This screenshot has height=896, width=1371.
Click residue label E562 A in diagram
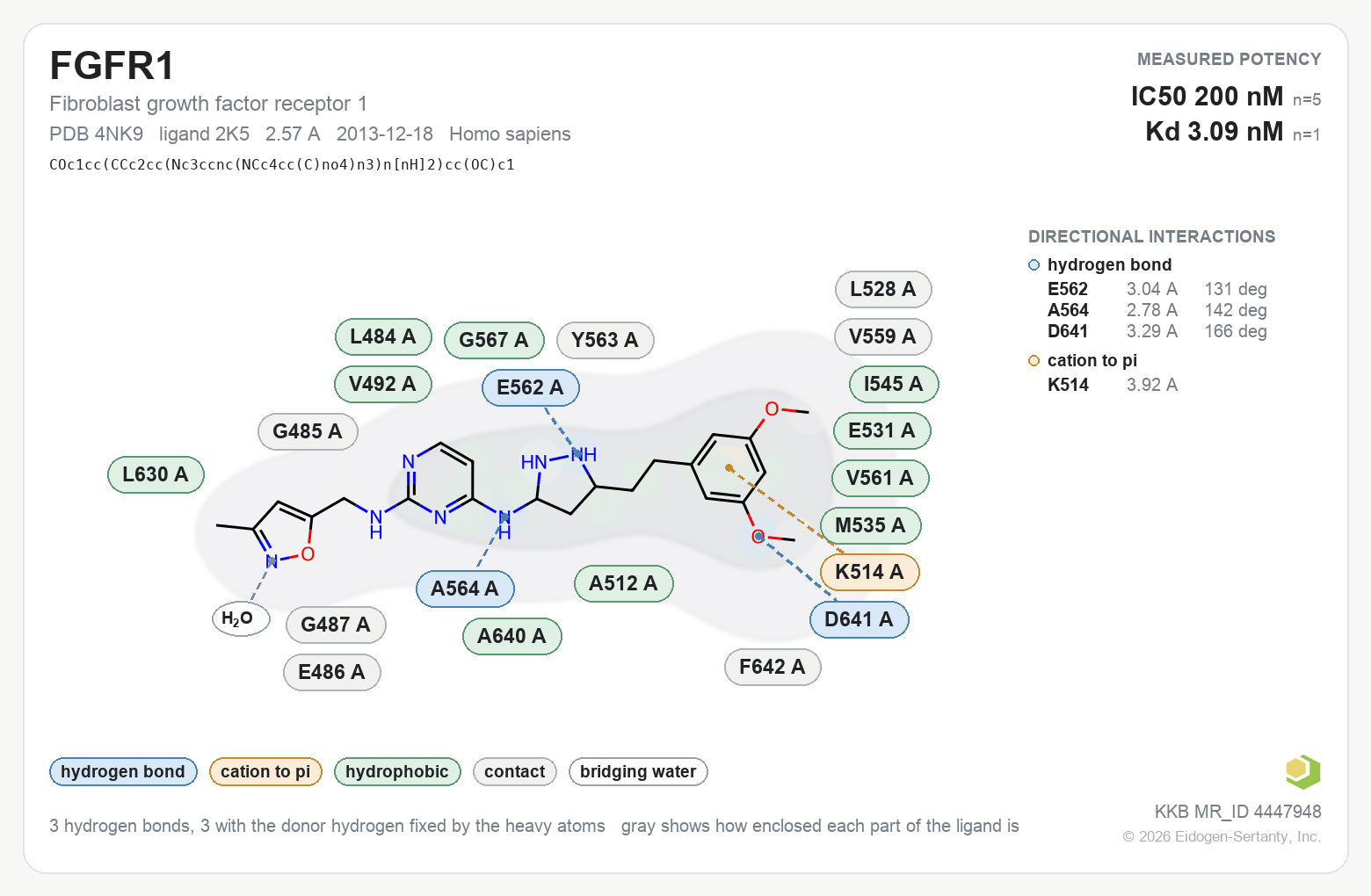(531, 387)
